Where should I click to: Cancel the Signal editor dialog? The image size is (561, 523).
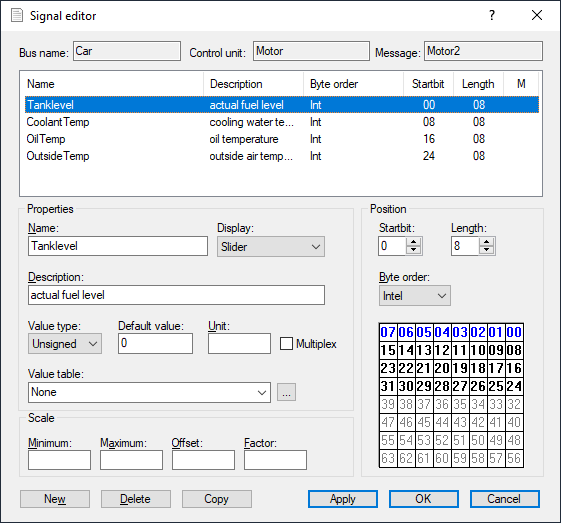pos(504,499)
